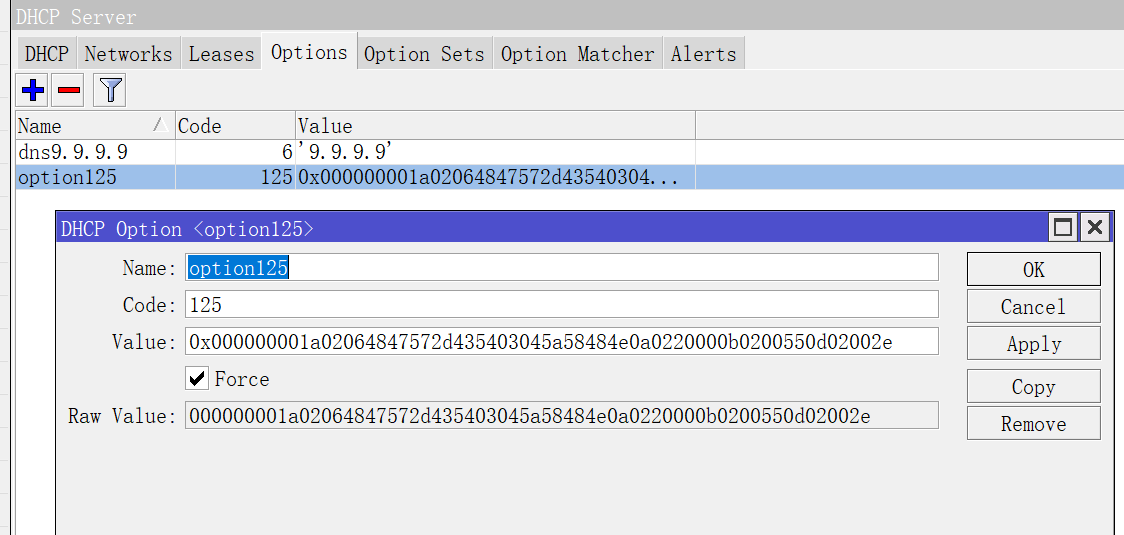The width and height of the screenshot is (1124, 535).
Task: Sort by the Name column header
Action: click(95, 126)
